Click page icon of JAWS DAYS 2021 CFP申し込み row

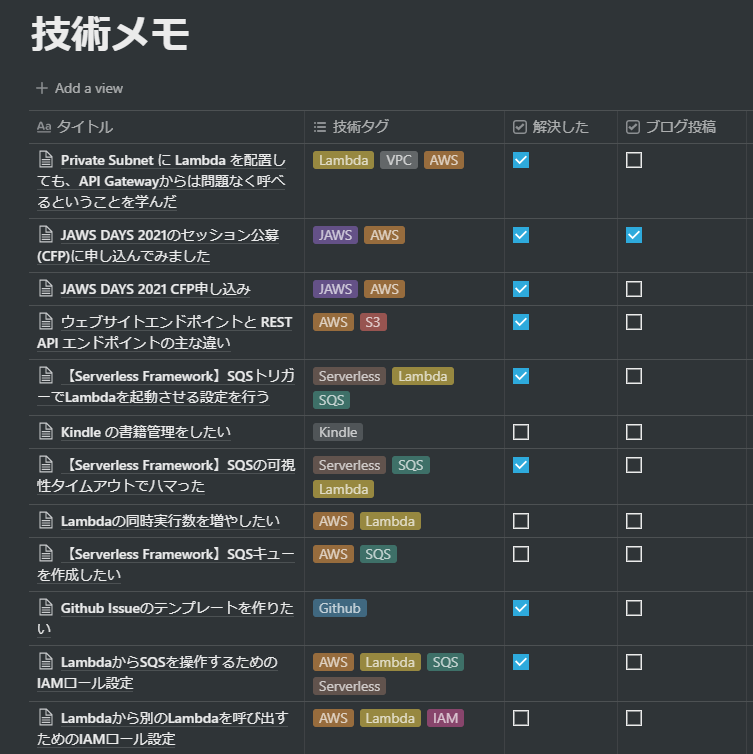(46, 288)
